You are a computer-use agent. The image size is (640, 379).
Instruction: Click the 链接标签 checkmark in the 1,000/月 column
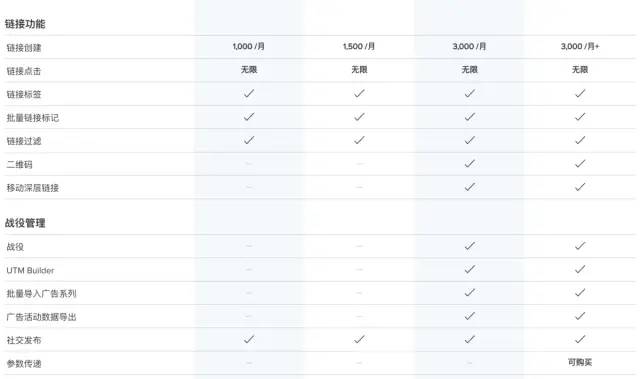pos(249,93)
